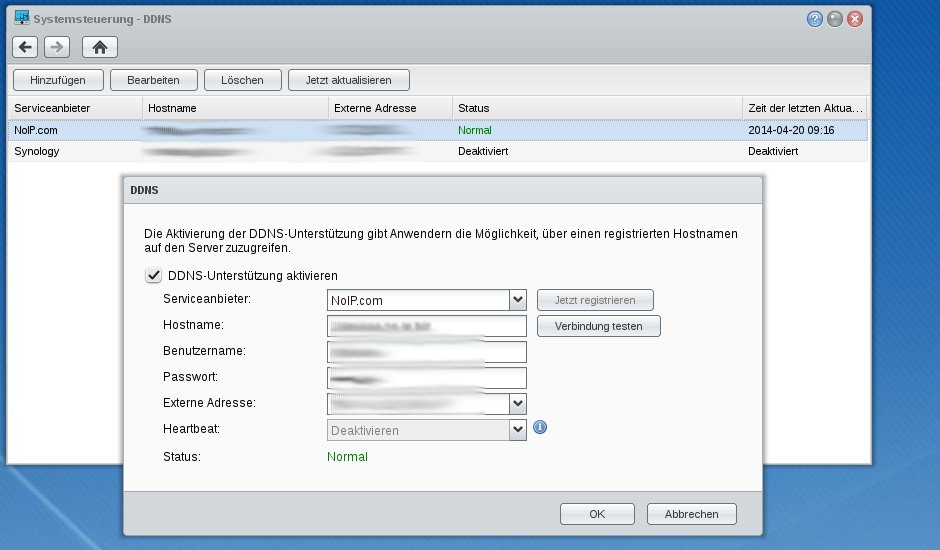This screenshot has height=550, width=940.
Task: Click Jetzt aktualisieren button
Action: [x=348, y=80]
